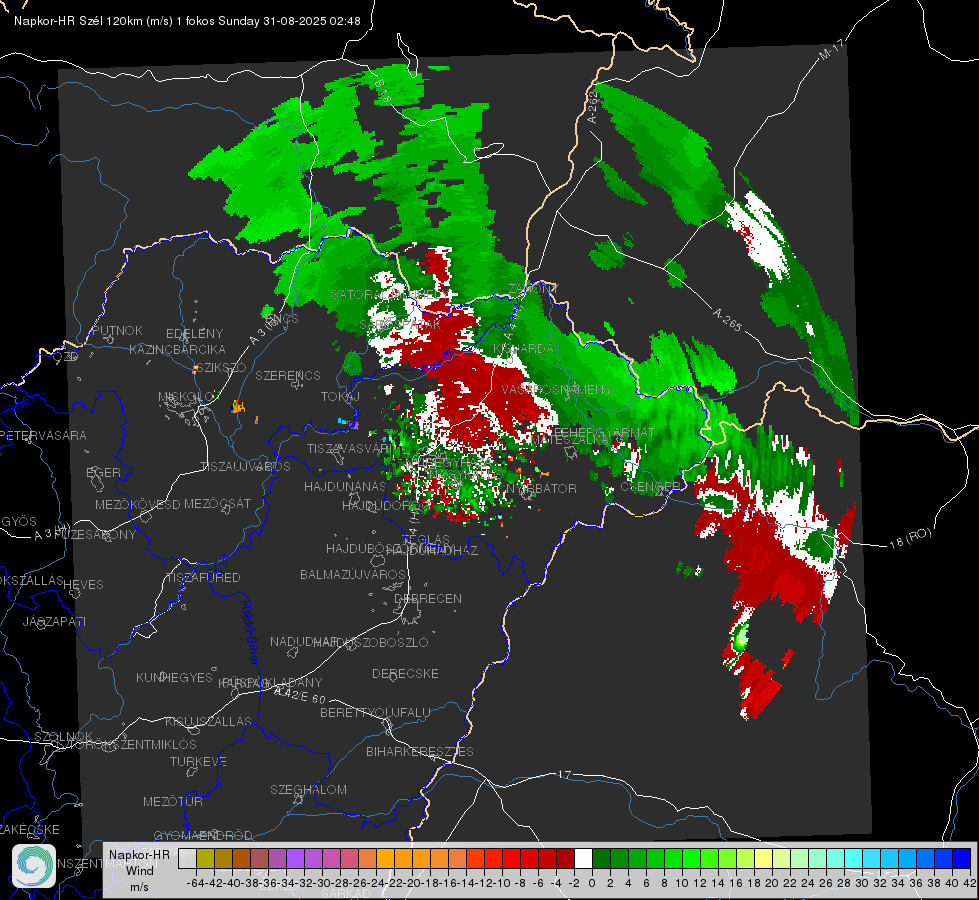Click the TURKEVE town label
Screen dimensions: 979x900
[x=199, y=761]
